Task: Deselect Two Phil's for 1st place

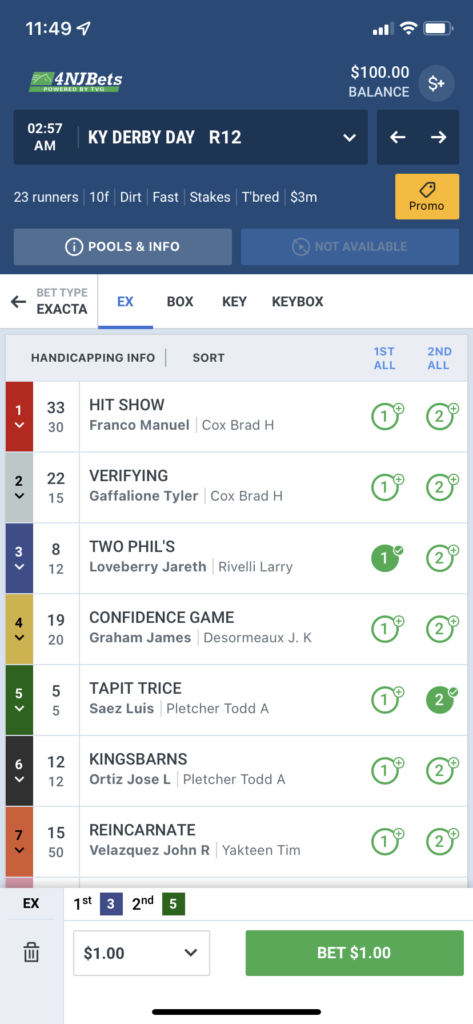Action: coord(386,558)
